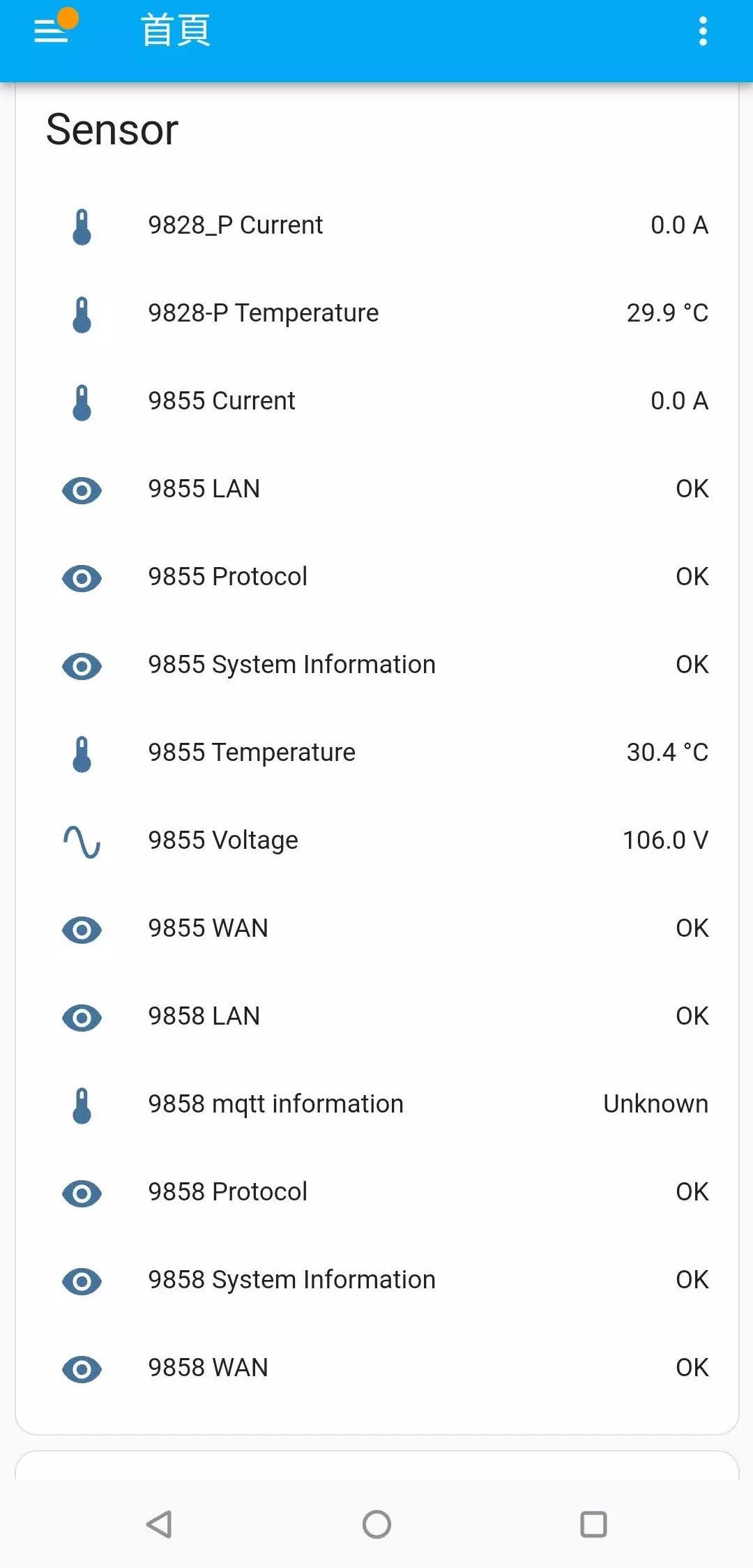The image size is (753, 1568).
Task: Open the 9855 WAN sensor entry
Action: click(x=208, y=928)
